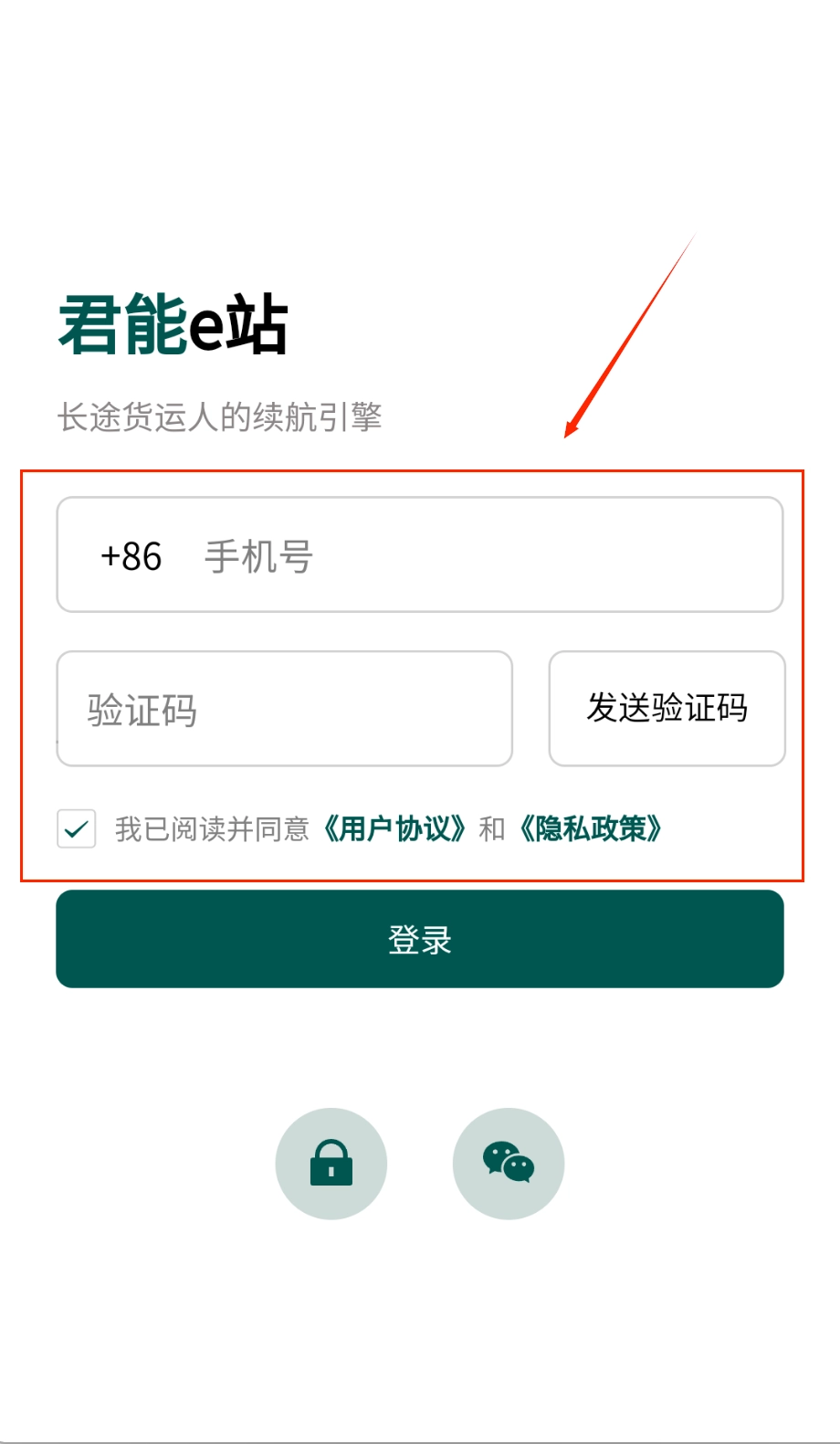The width and height of the screenshot is (840, 1444).
Task: Switch to password login via lock icon
Action: click(331, 1163)
